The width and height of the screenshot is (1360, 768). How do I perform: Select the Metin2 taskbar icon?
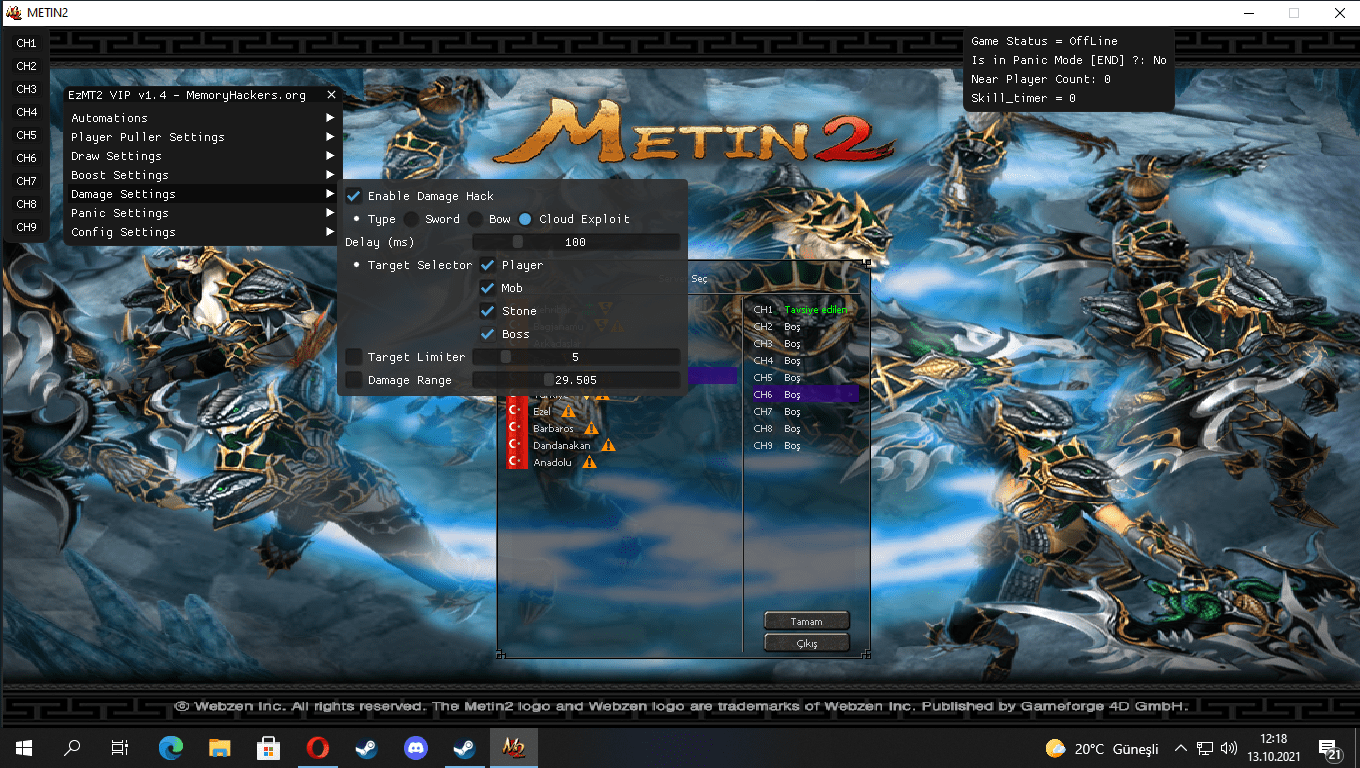[x=513, y=748]
